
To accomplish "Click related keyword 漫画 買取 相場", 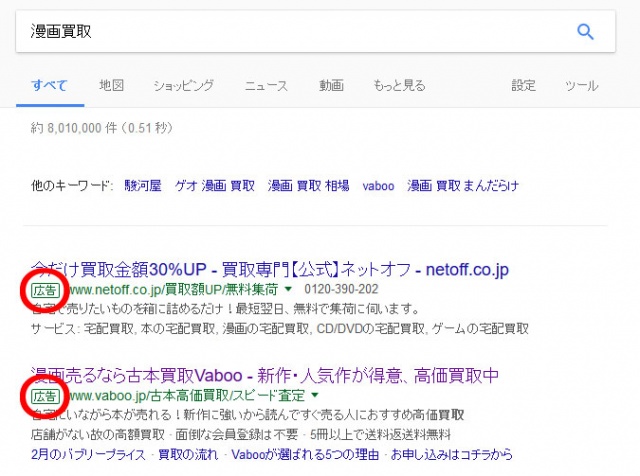I will [309, 186].
